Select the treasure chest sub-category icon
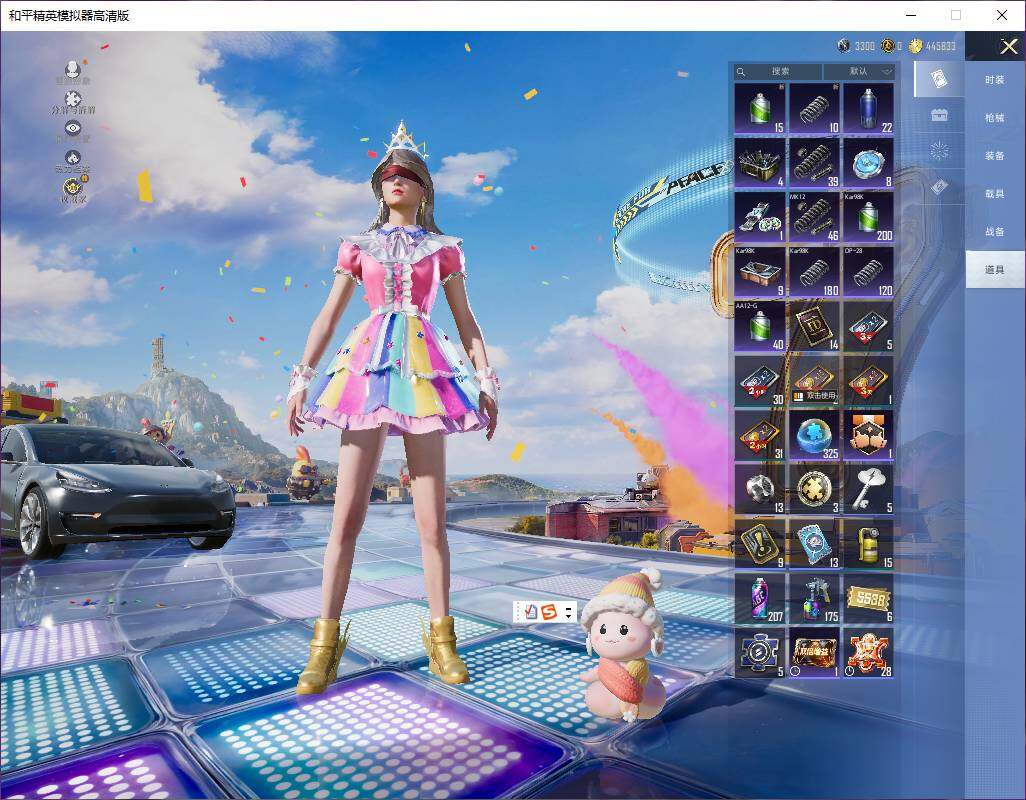This screenshot has height=800, width=1026. coord(939,115)
